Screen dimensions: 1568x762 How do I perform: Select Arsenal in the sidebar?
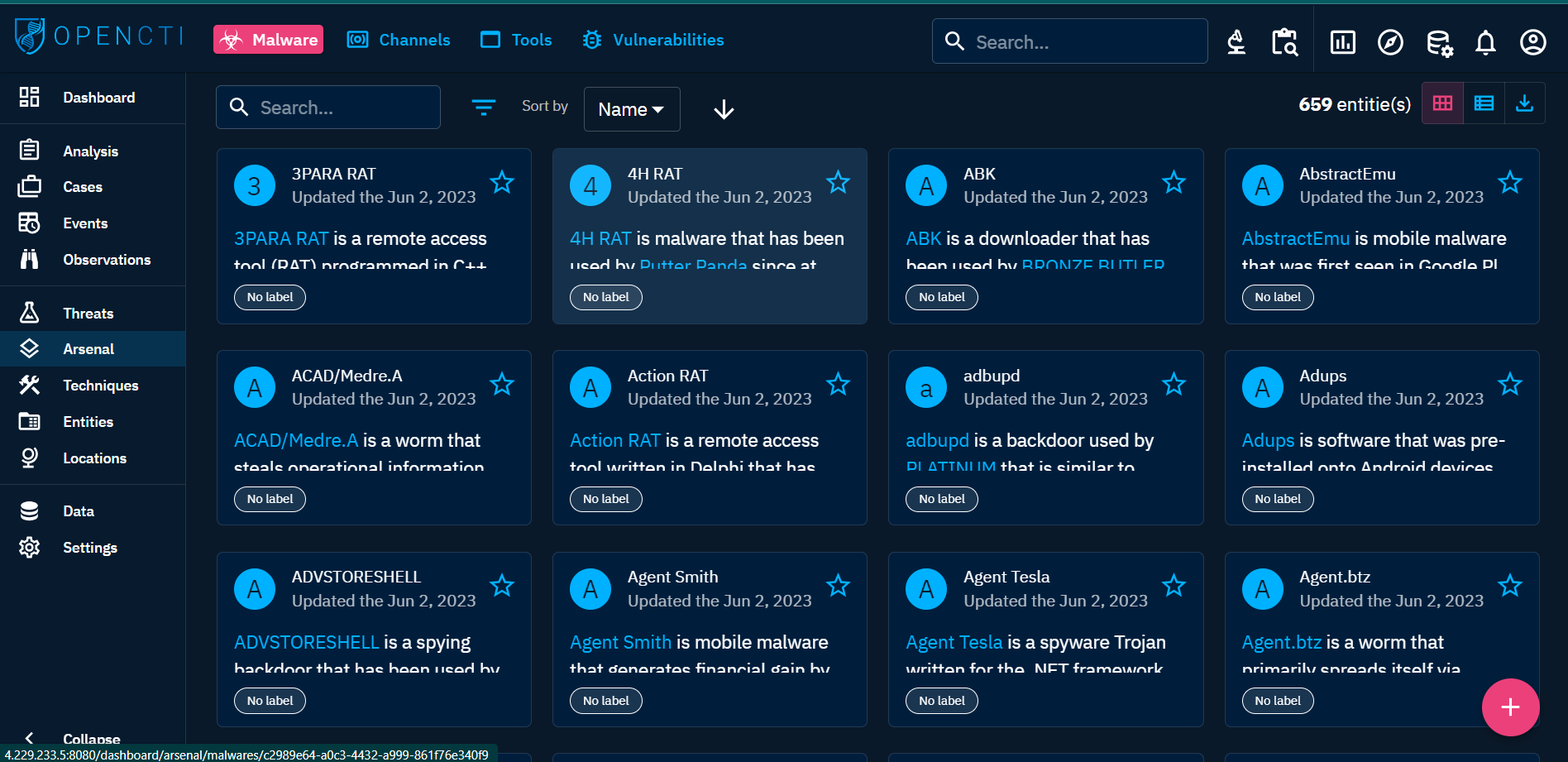(x=93, y=349)
